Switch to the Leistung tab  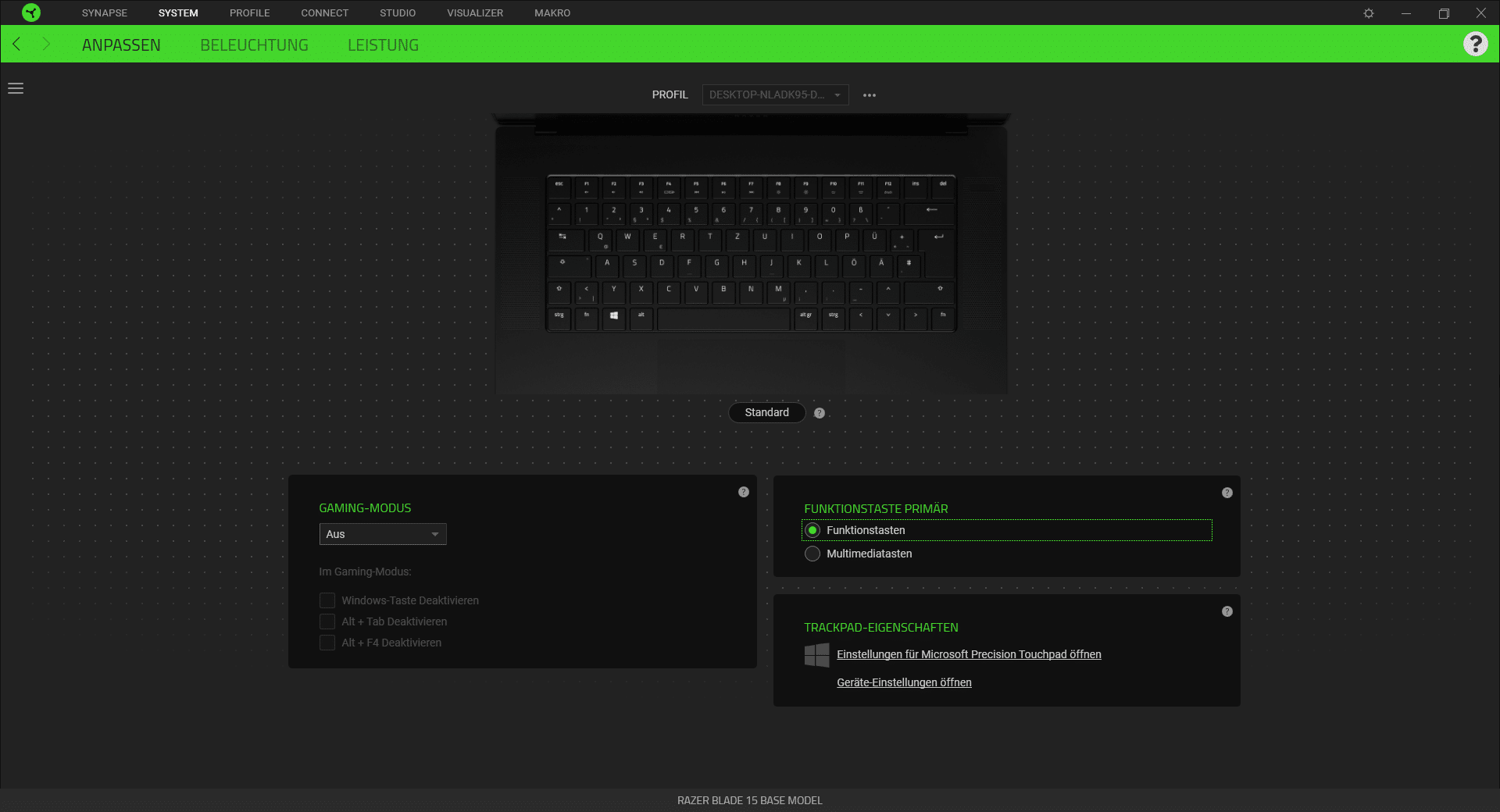(x=383, y=45)
